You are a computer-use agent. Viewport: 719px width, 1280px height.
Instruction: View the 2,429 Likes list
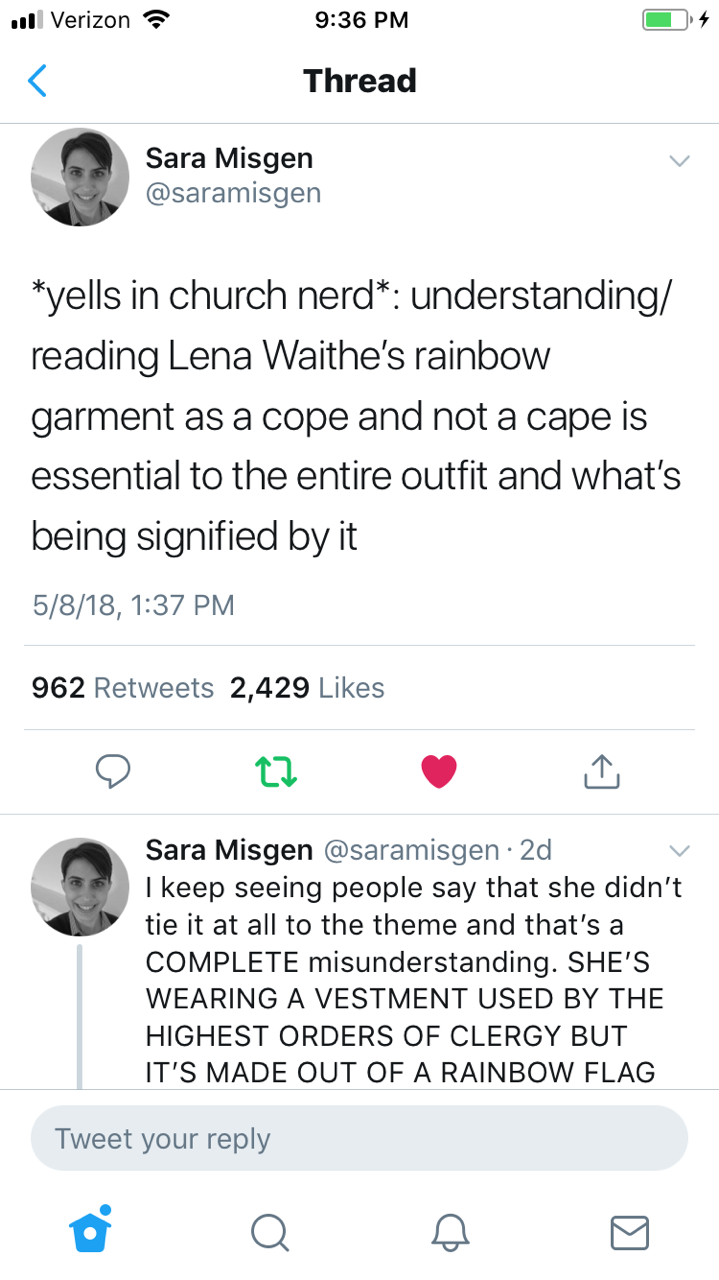click(x=307, y=688)
